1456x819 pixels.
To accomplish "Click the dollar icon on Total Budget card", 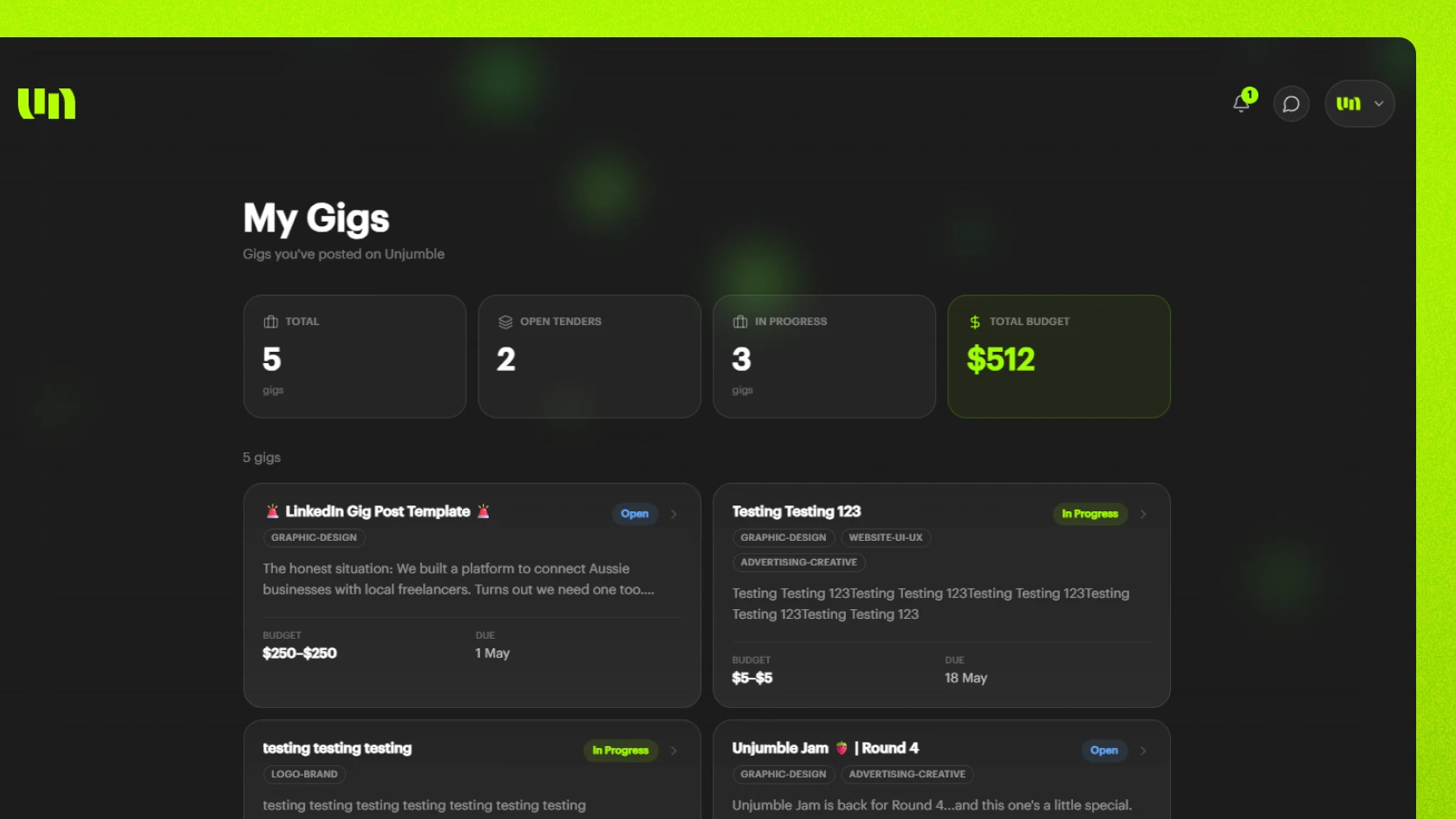I will coord(974,321).
